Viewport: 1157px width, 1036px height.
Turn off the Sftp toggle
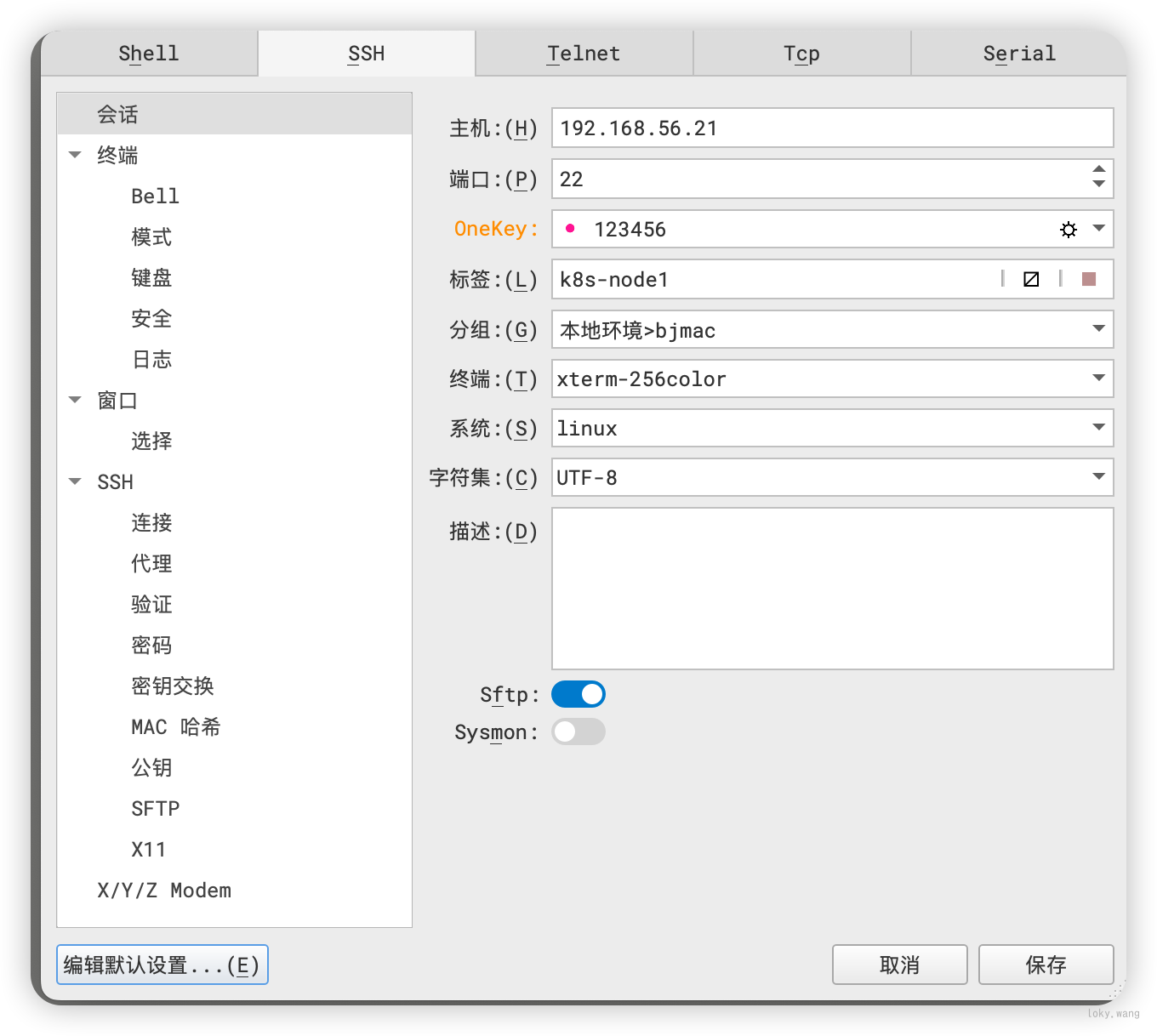click(578, 694)
